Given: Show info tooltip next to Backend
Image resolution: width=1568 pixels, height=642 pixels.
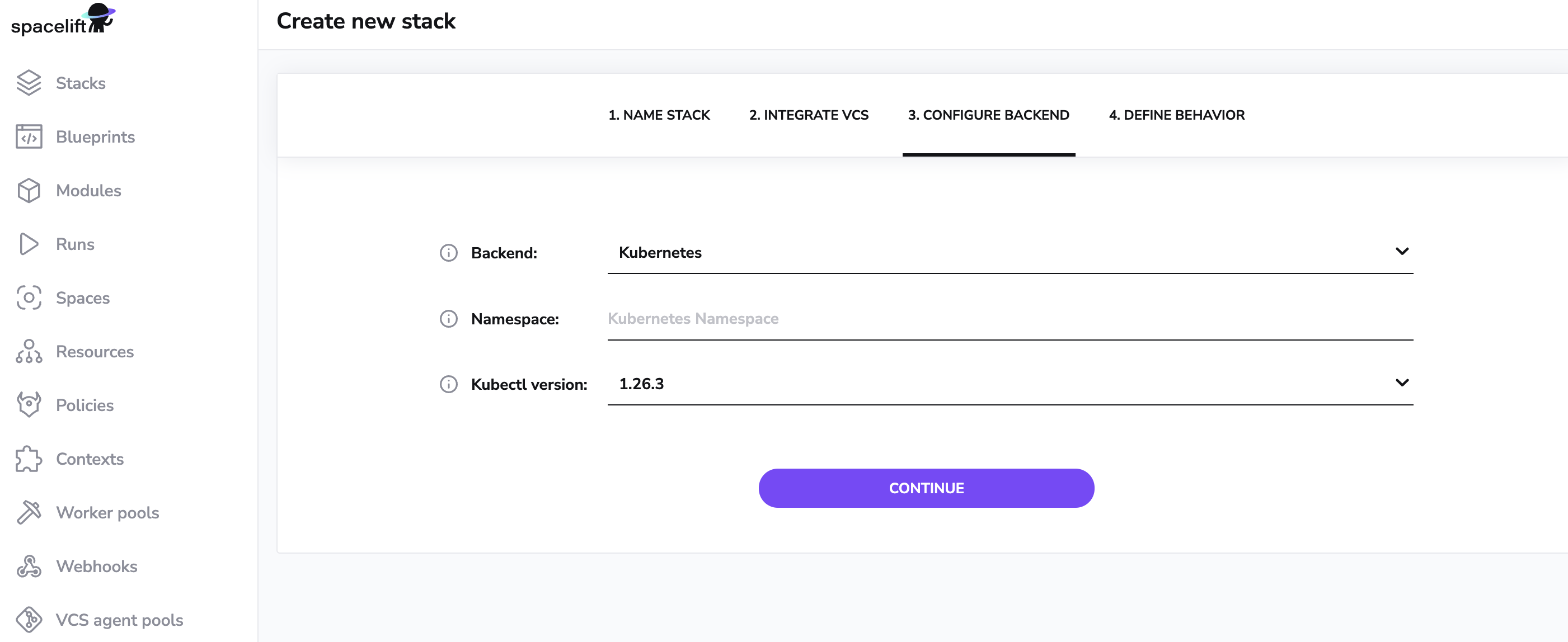Looking at the screenshot, I should point(449,253).
